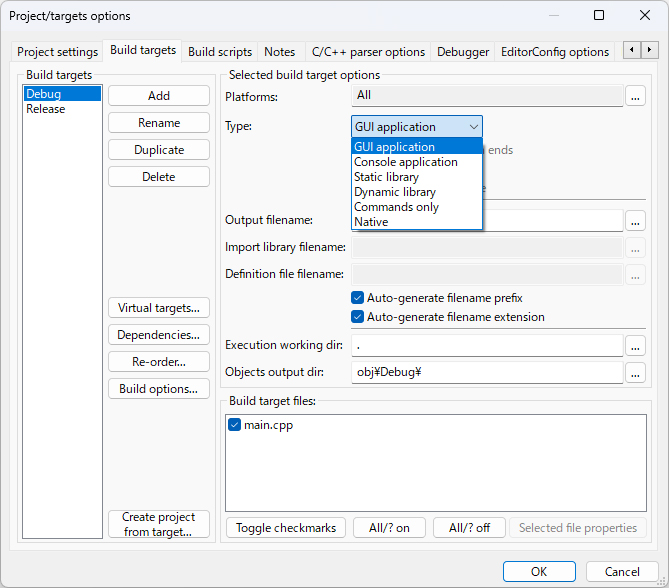Click the Objects output dir field
669x588 pixels.
(x=487, y=373)
